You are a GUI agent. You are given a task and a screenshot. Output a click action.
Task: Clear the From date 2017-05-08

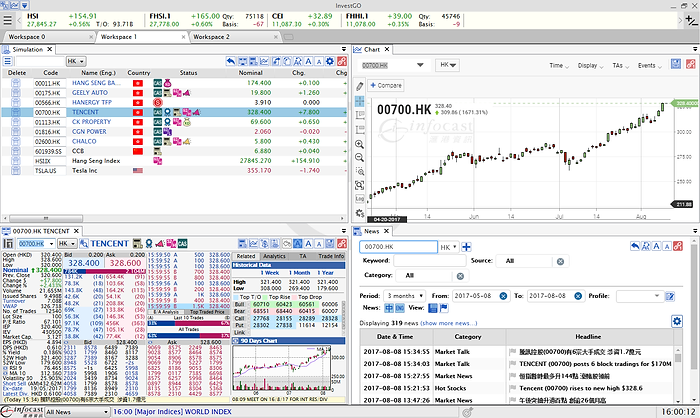pos(503,296)
